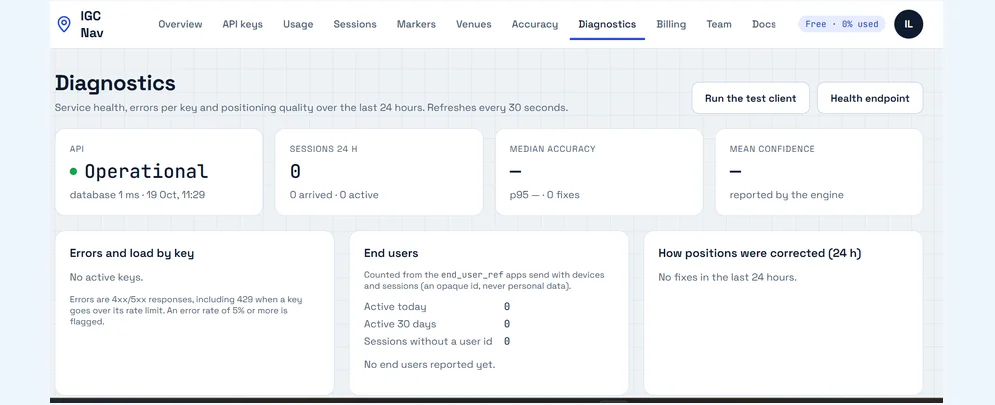This screenshot has width=995, height=405.
Task: Click the '0 arrived · 0 active' text
Action: 334,195
